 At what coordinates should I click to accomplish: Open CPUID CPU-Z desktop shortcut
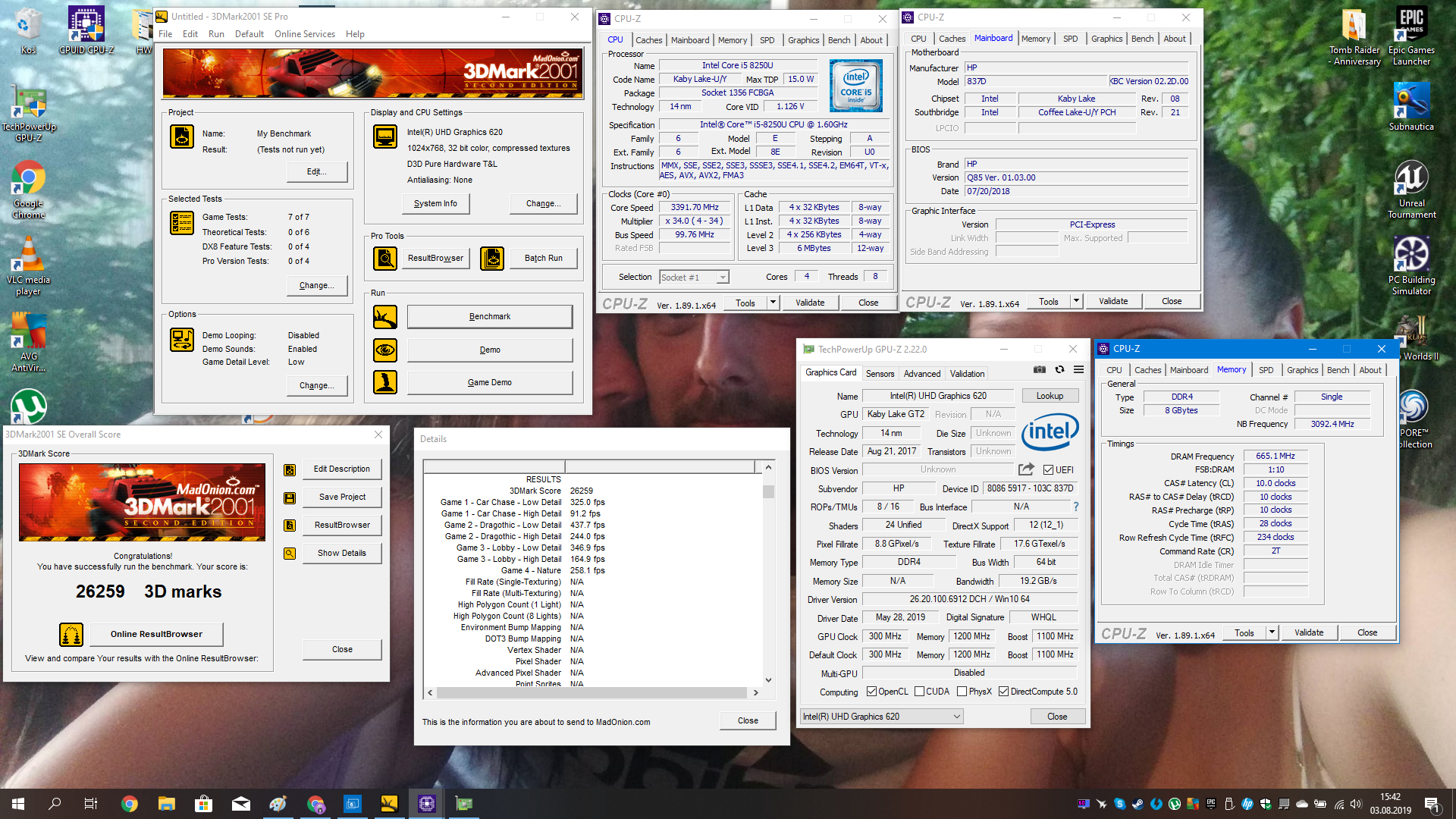86,30
